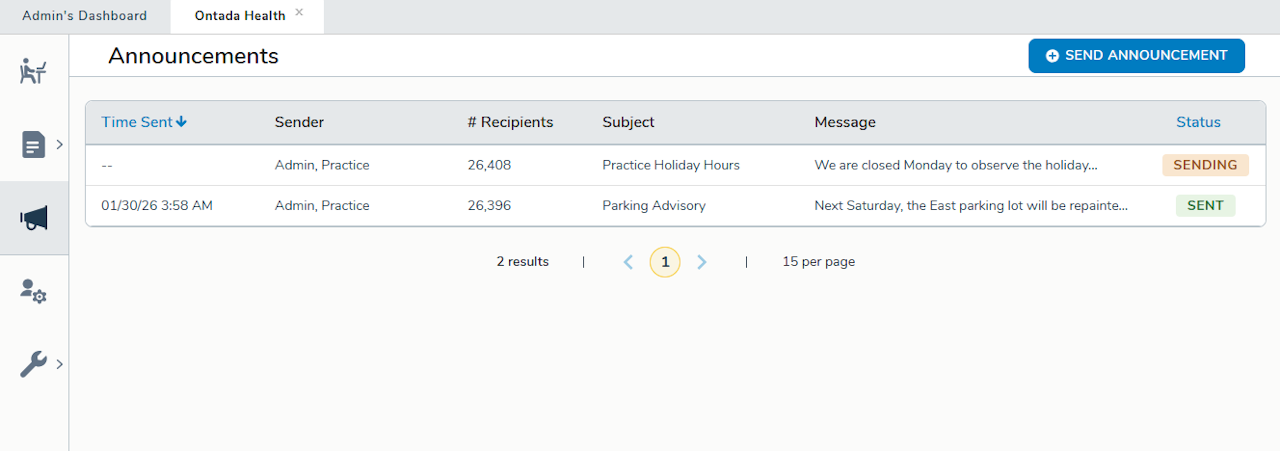
Task: Open the documents sidebar icon
Action: point(33,145)
